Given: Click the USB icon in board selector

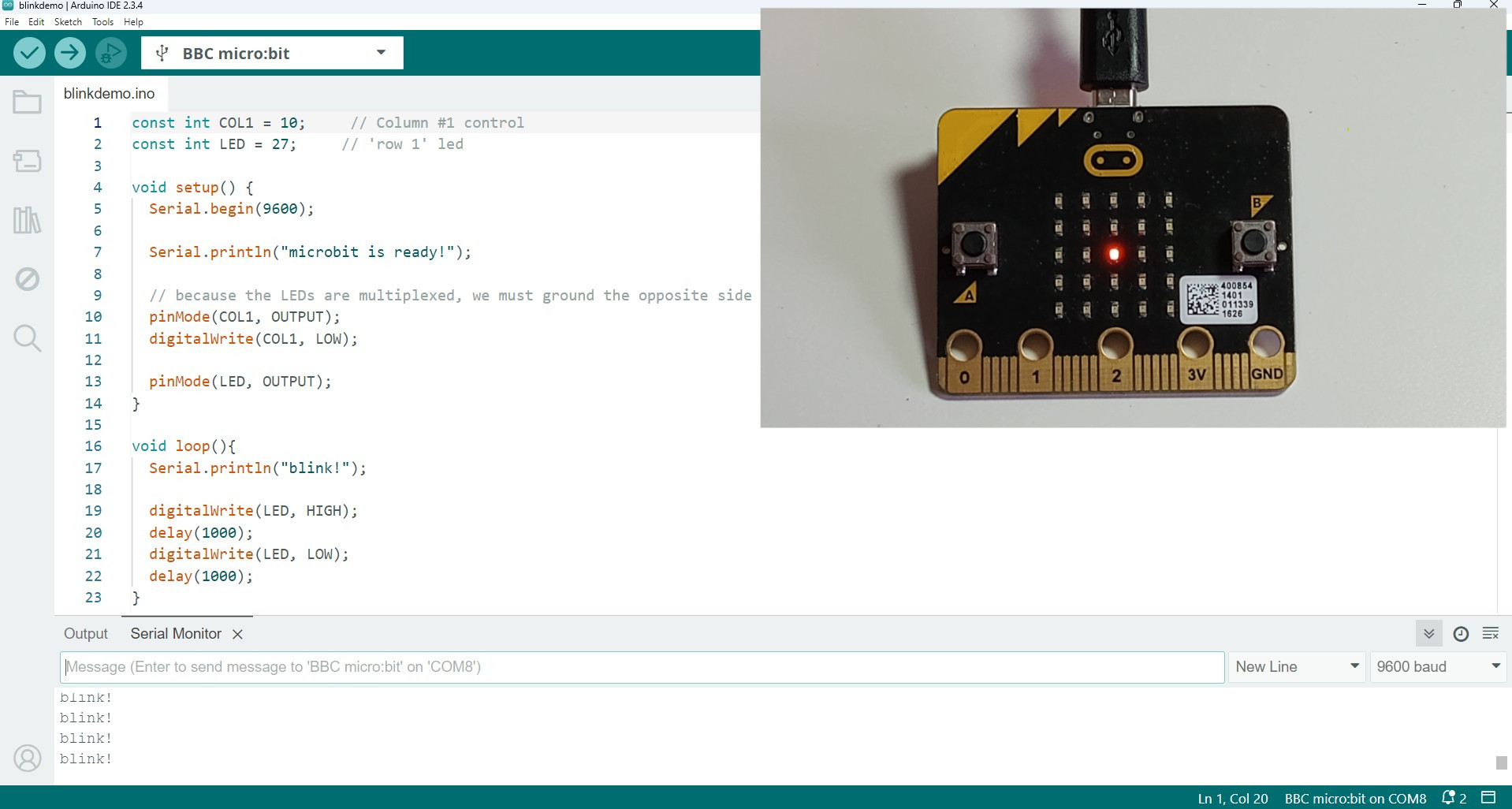Looking at the screenshot, I should [162, 53].
